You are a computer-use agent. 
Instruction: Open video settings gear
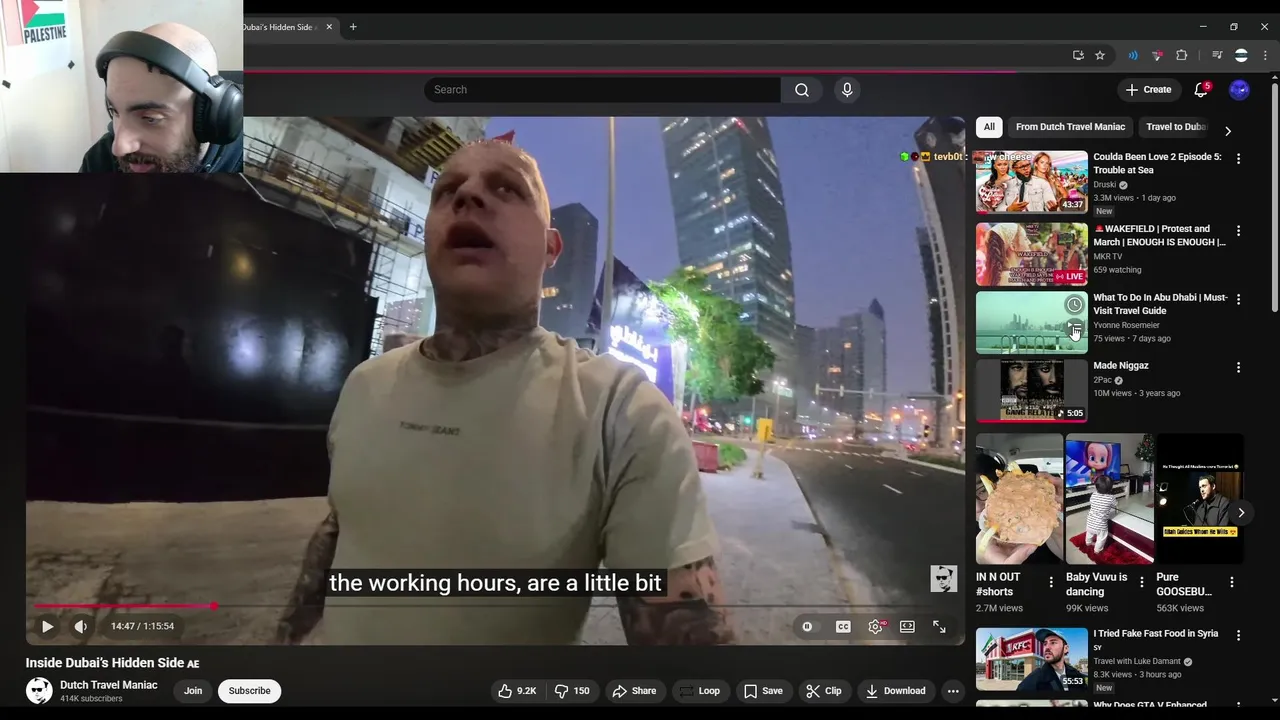pos(875,626)
